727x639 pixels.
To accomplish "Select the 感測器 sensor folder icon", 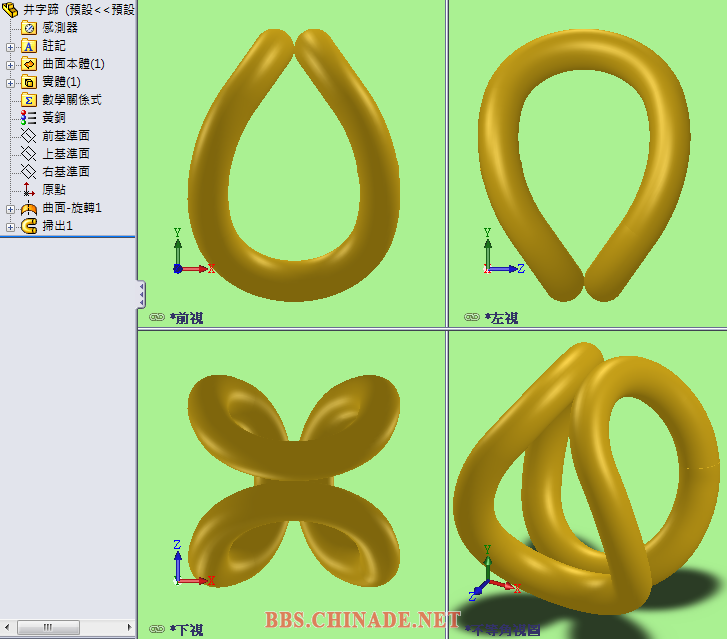I will coord(29,28).
